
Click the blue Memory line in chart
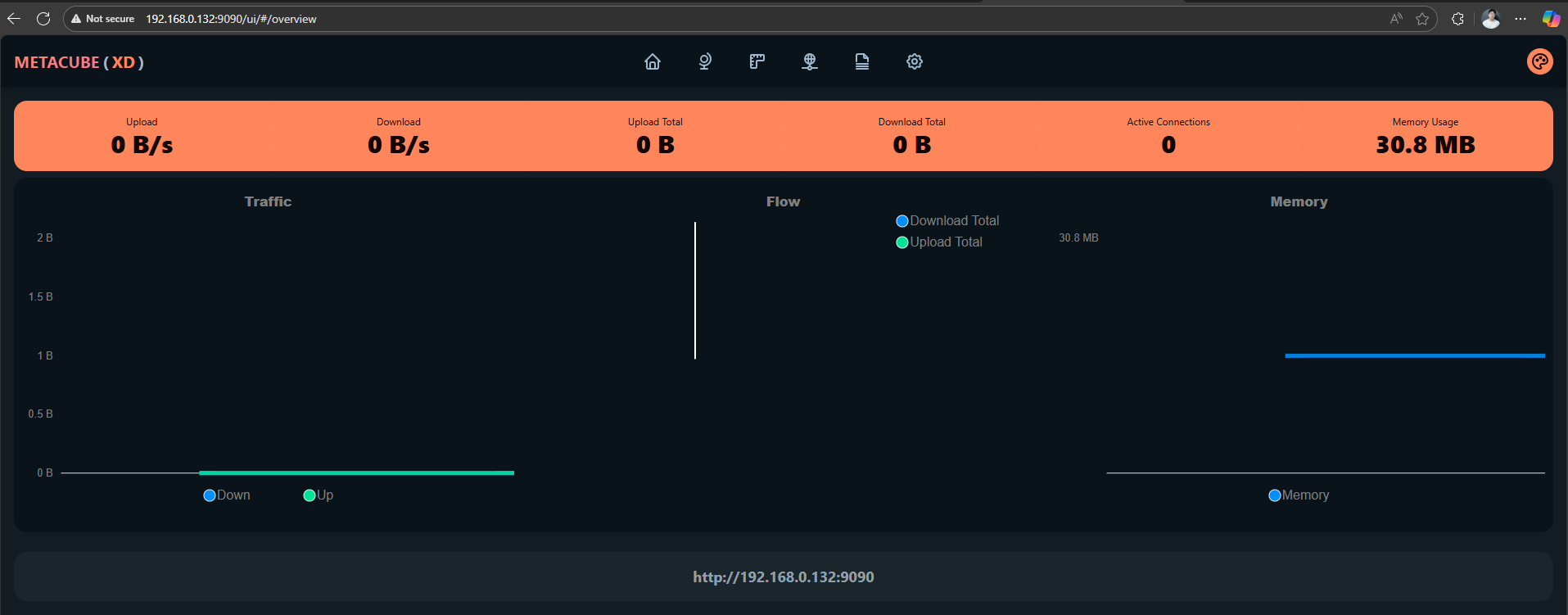[x=1415, y=355]
